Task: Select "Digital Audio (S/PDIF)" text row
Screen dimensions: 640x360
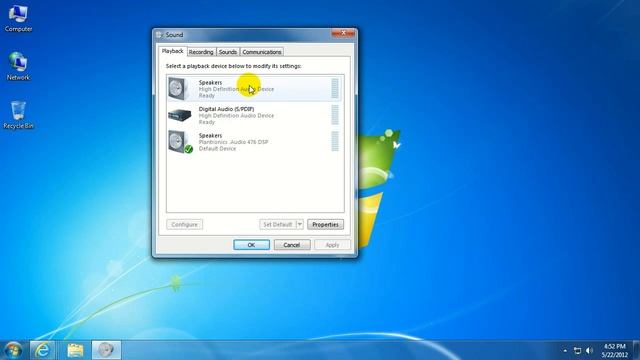Action: 226,109
